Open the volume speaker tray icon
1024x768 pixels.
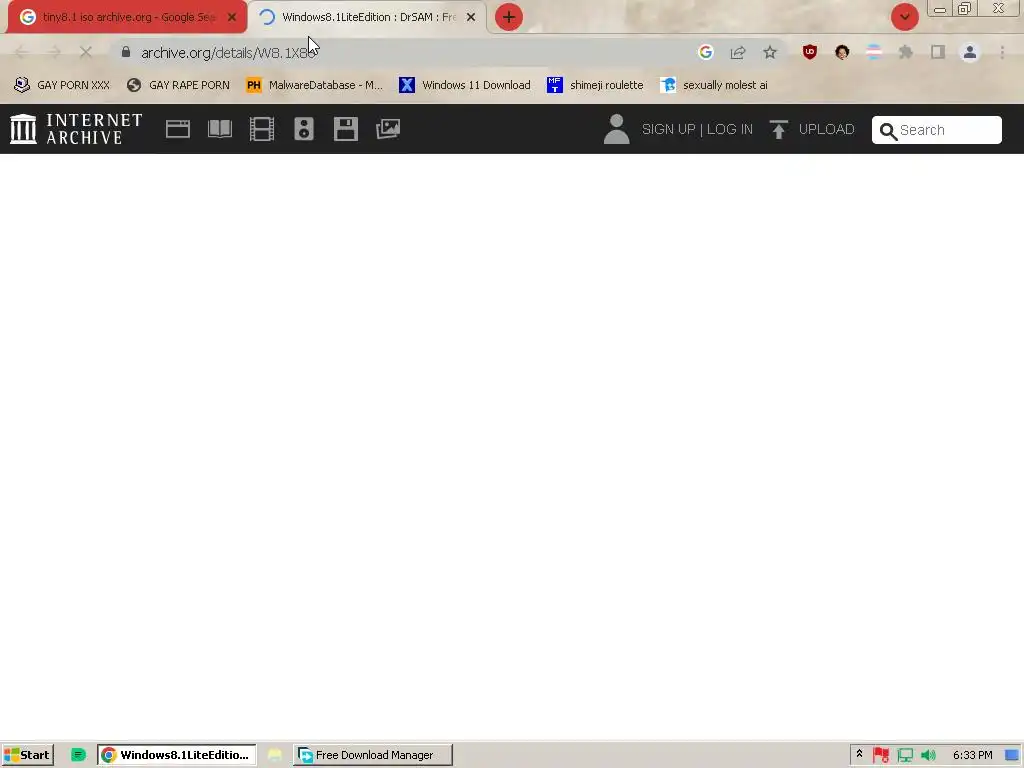928,755
